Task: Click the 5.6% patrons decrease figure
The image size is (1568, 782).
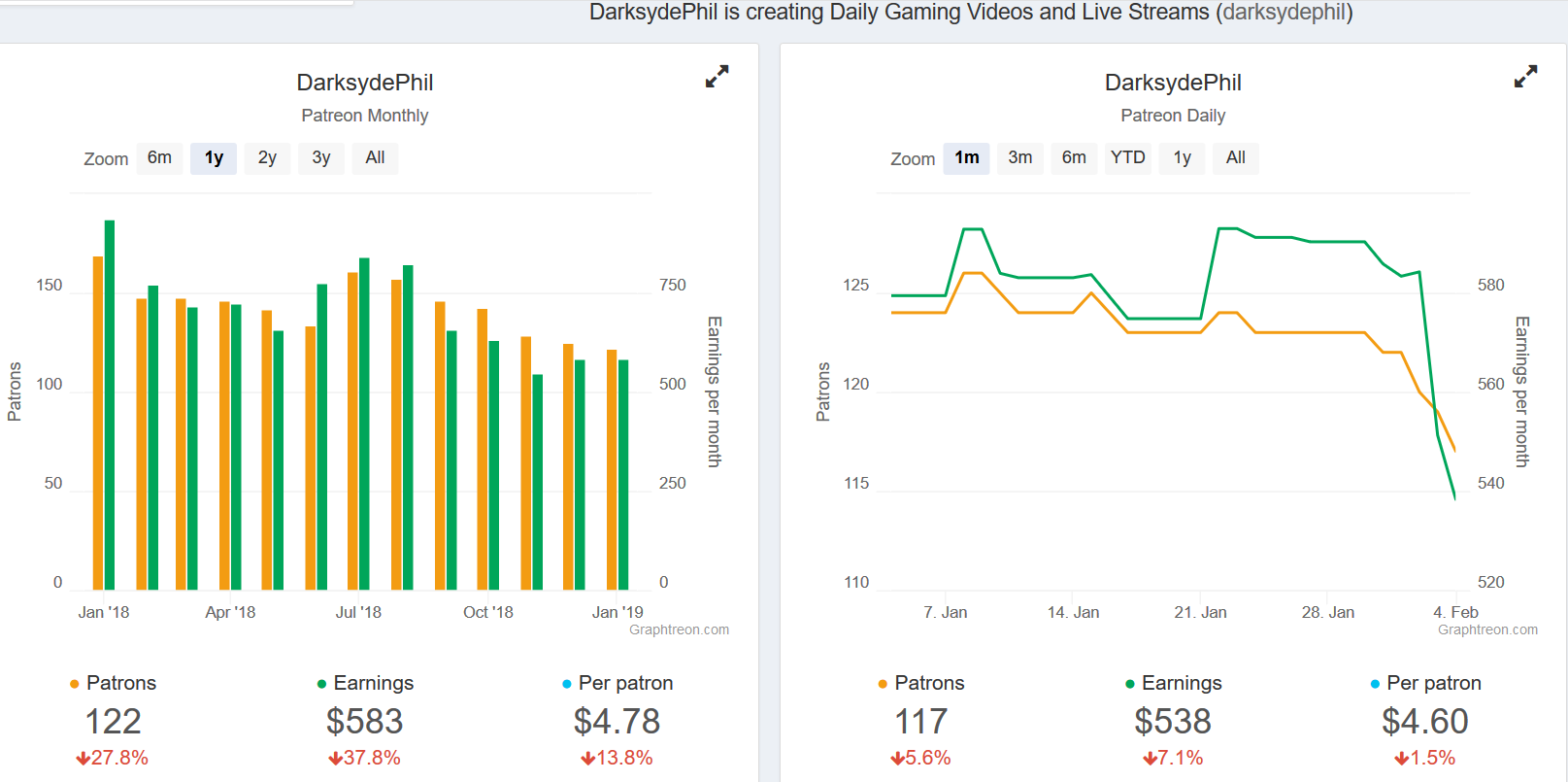Action: (x=920, y=758)
